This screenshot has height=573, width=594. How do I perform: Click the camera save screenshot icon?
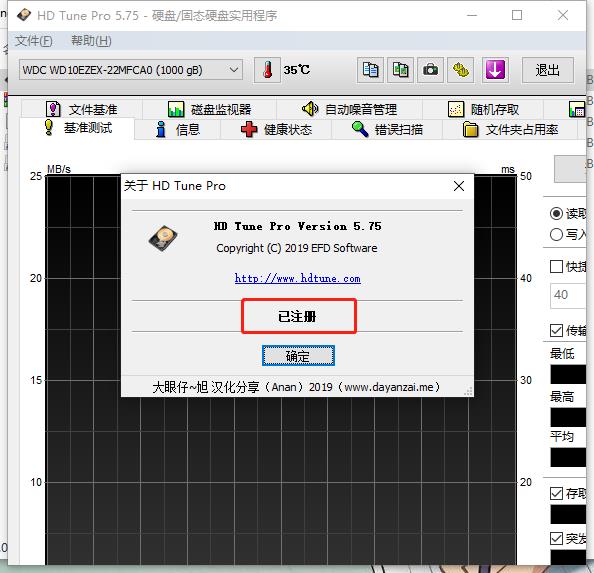[x=430, y=70]
